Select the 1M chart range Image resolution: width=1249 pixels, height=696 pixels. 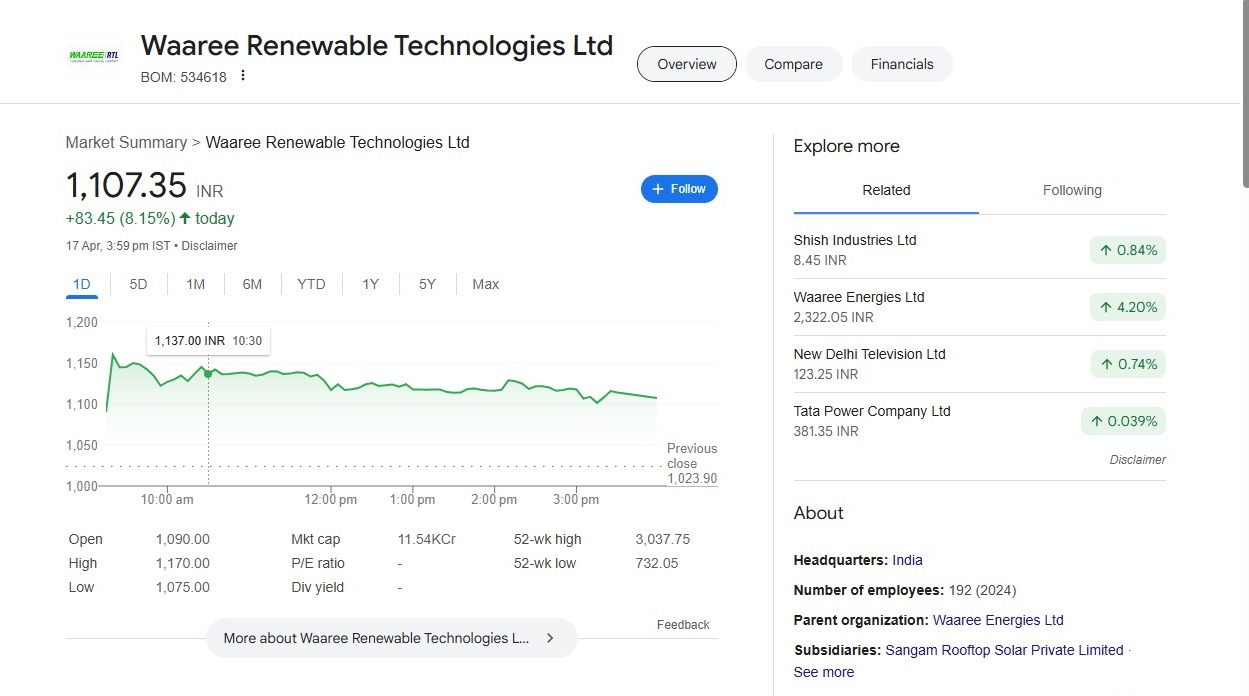pos(195,284)
